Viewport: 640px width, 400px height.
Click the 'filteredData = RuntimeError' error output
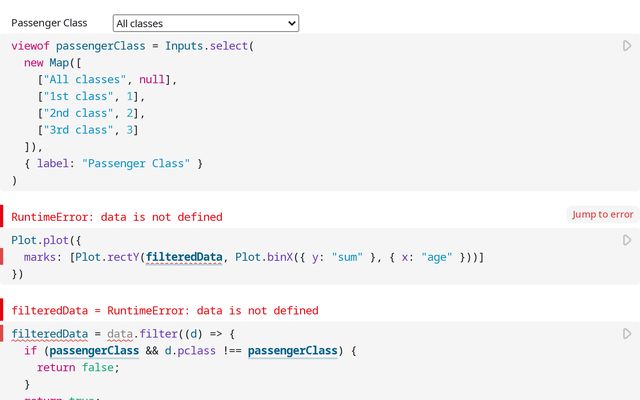pyautogui.click(x=165, y=311)
